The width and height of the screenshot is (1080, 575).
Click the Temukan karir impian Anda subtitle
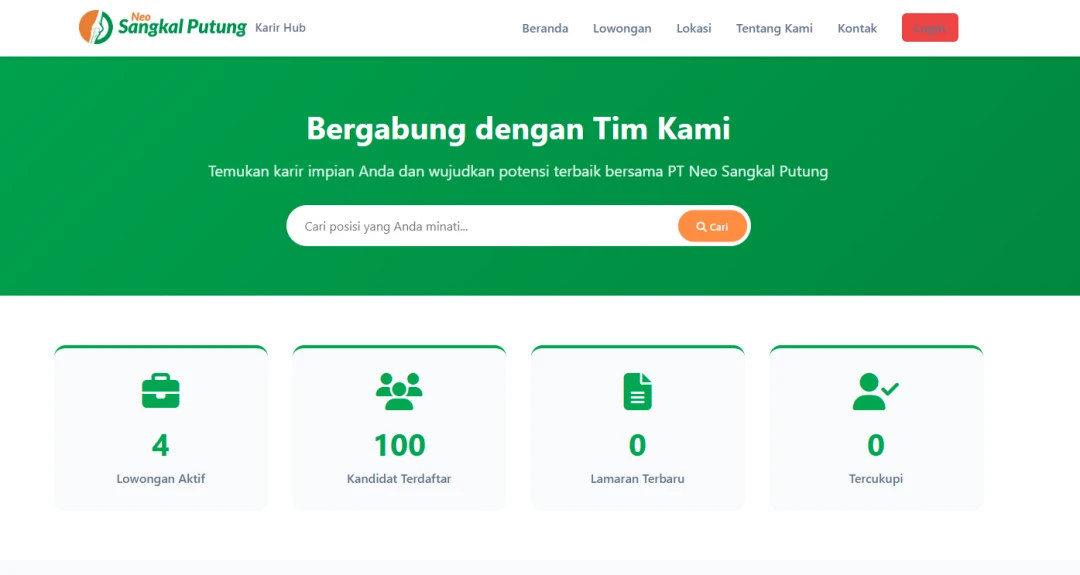(x=518, y=171)
